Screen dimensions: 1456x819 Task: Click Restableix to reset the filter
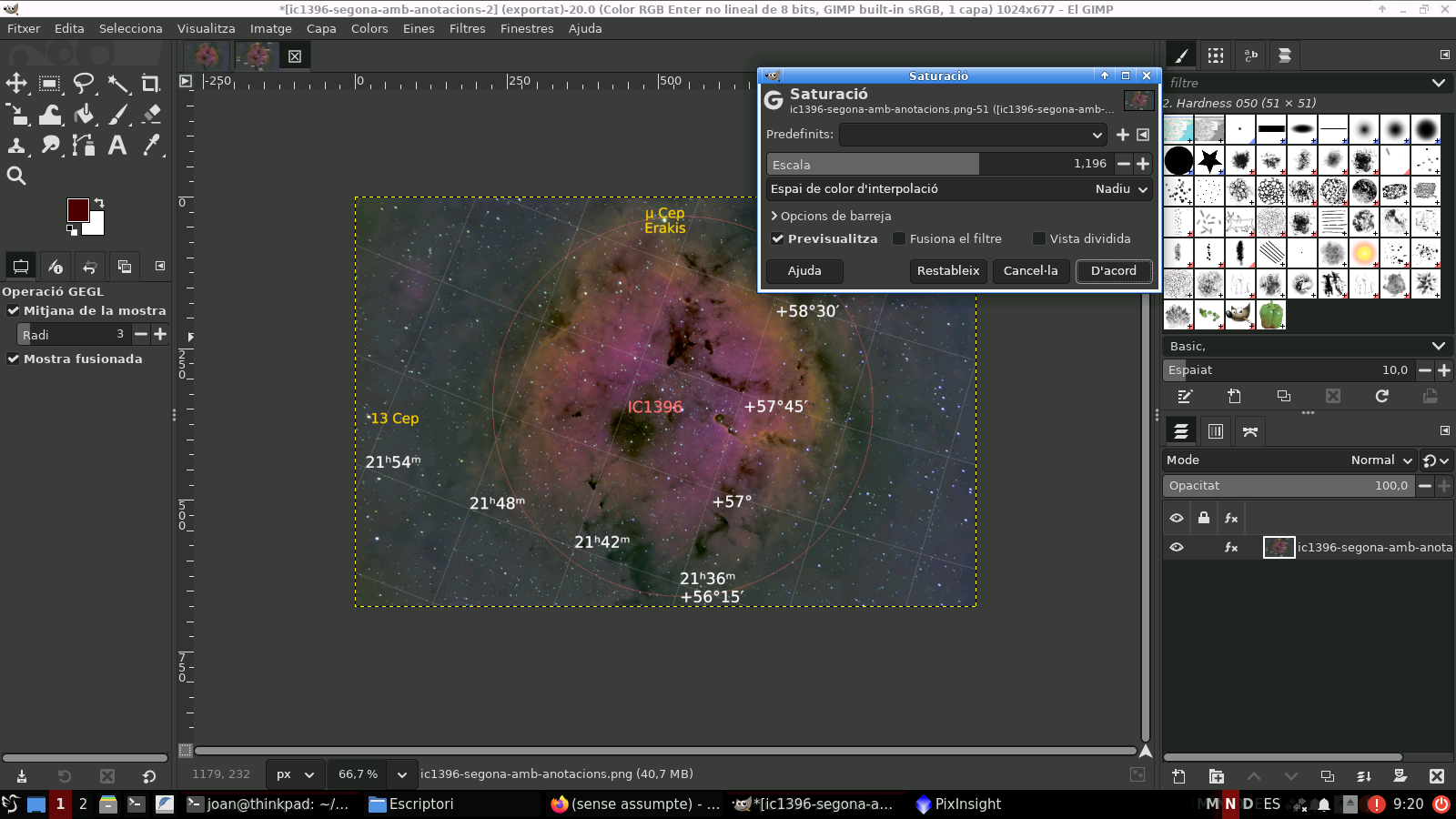947,270
